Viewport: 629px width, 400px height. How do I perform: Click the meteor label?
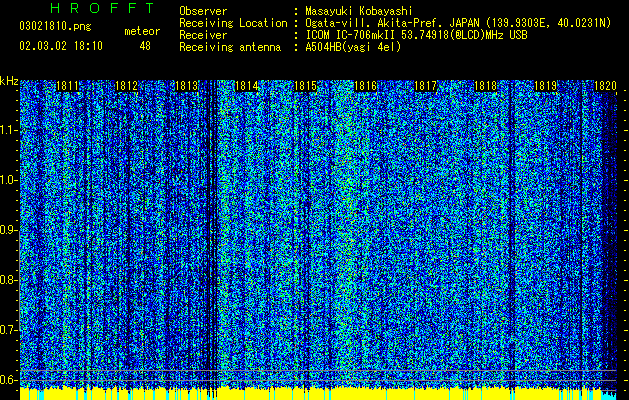[142, 31]
